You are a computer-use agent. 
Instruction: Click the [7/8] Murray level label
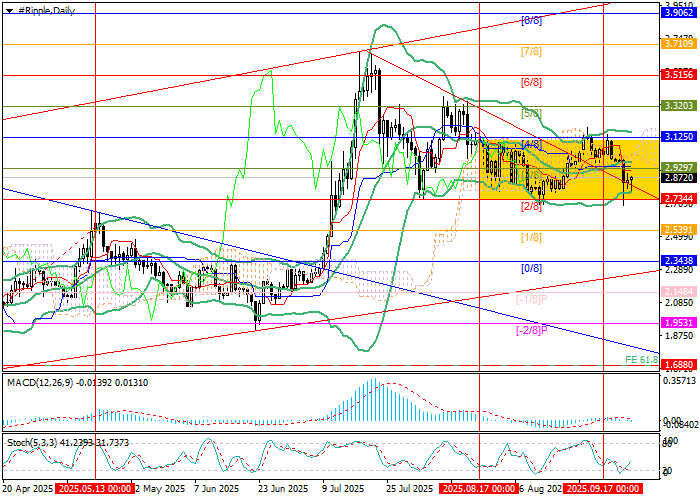(531, 52)
